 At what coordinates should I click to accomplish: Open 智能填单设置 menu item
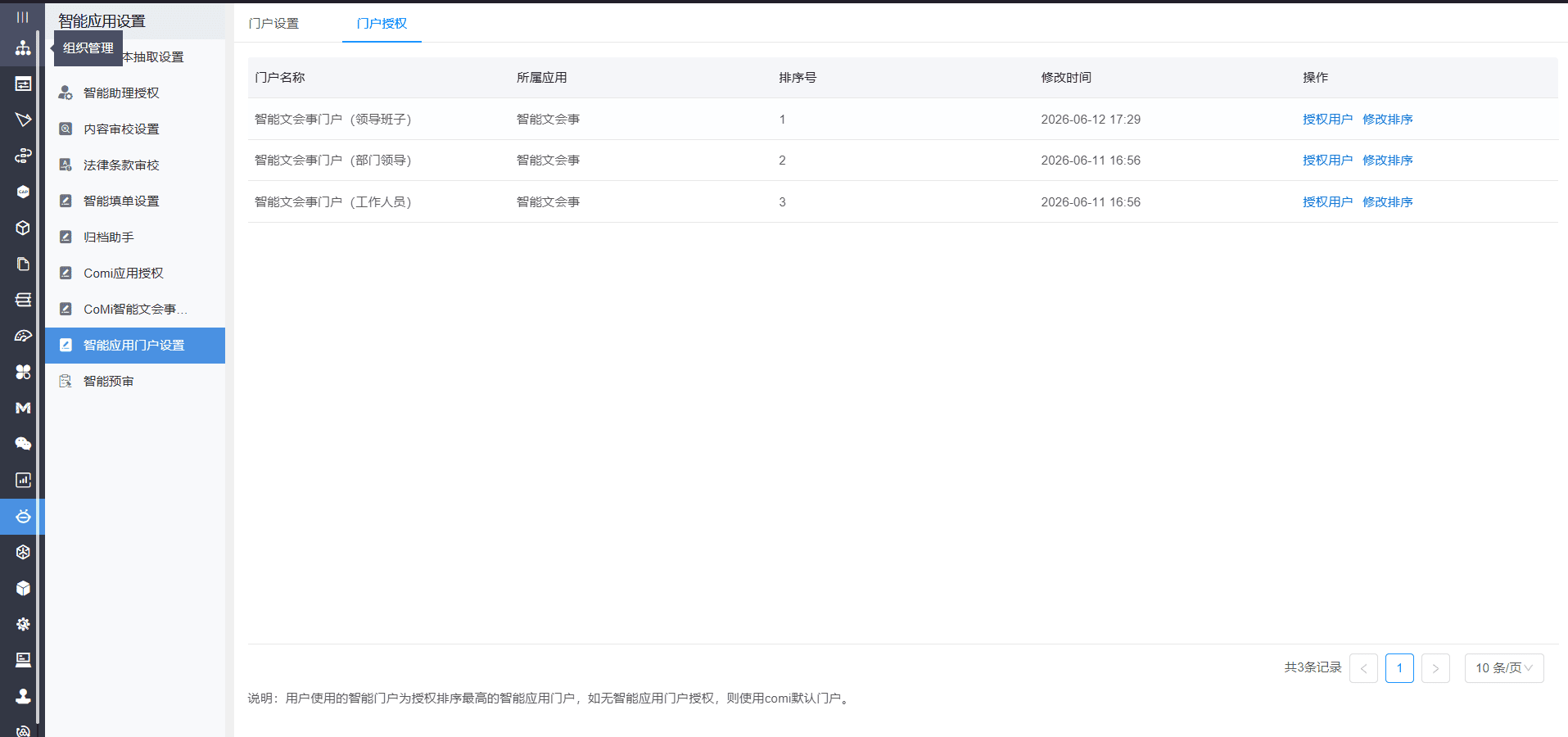135,201
